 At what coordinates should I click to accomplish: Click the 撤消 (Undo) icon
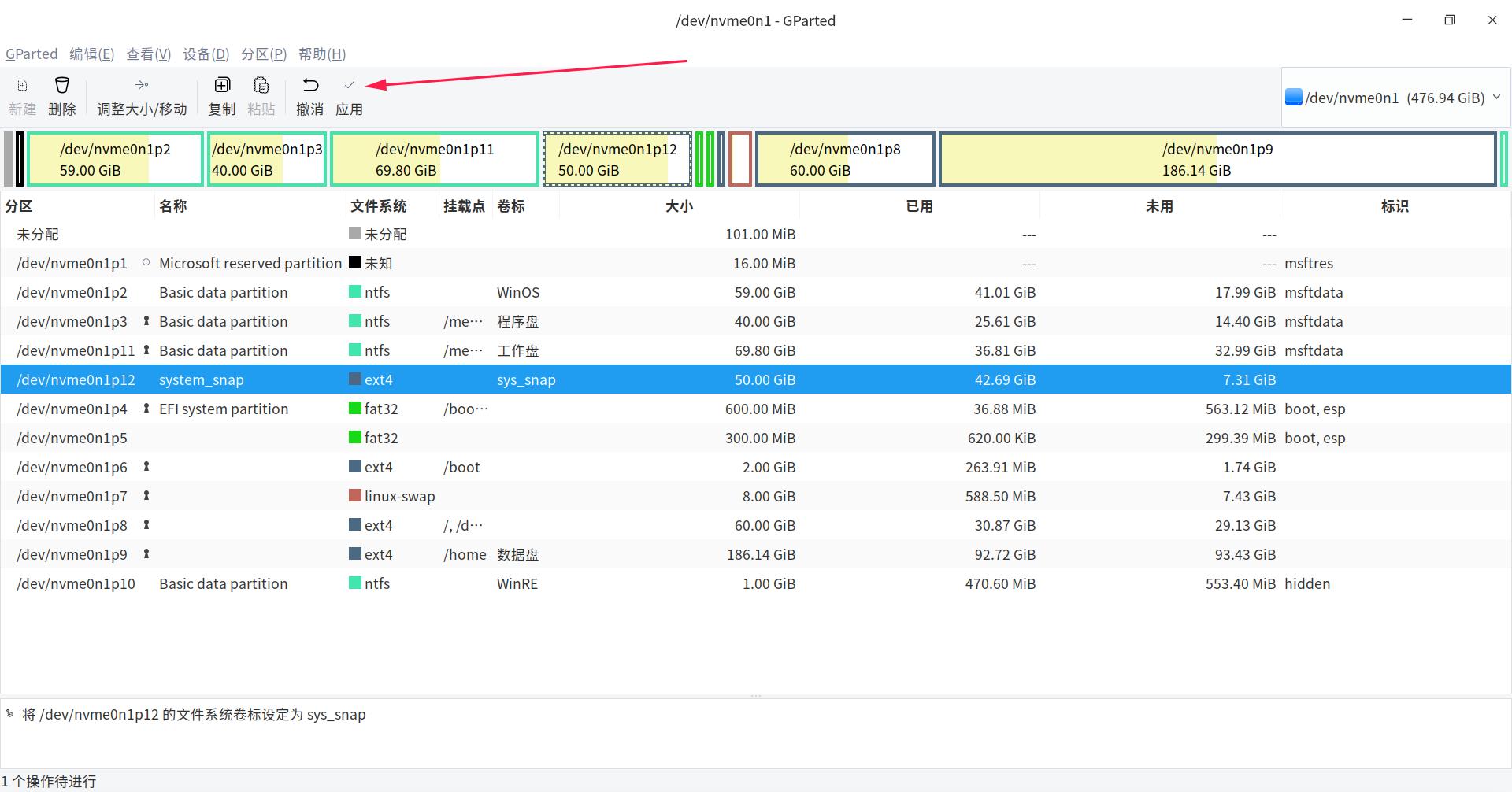309,94
